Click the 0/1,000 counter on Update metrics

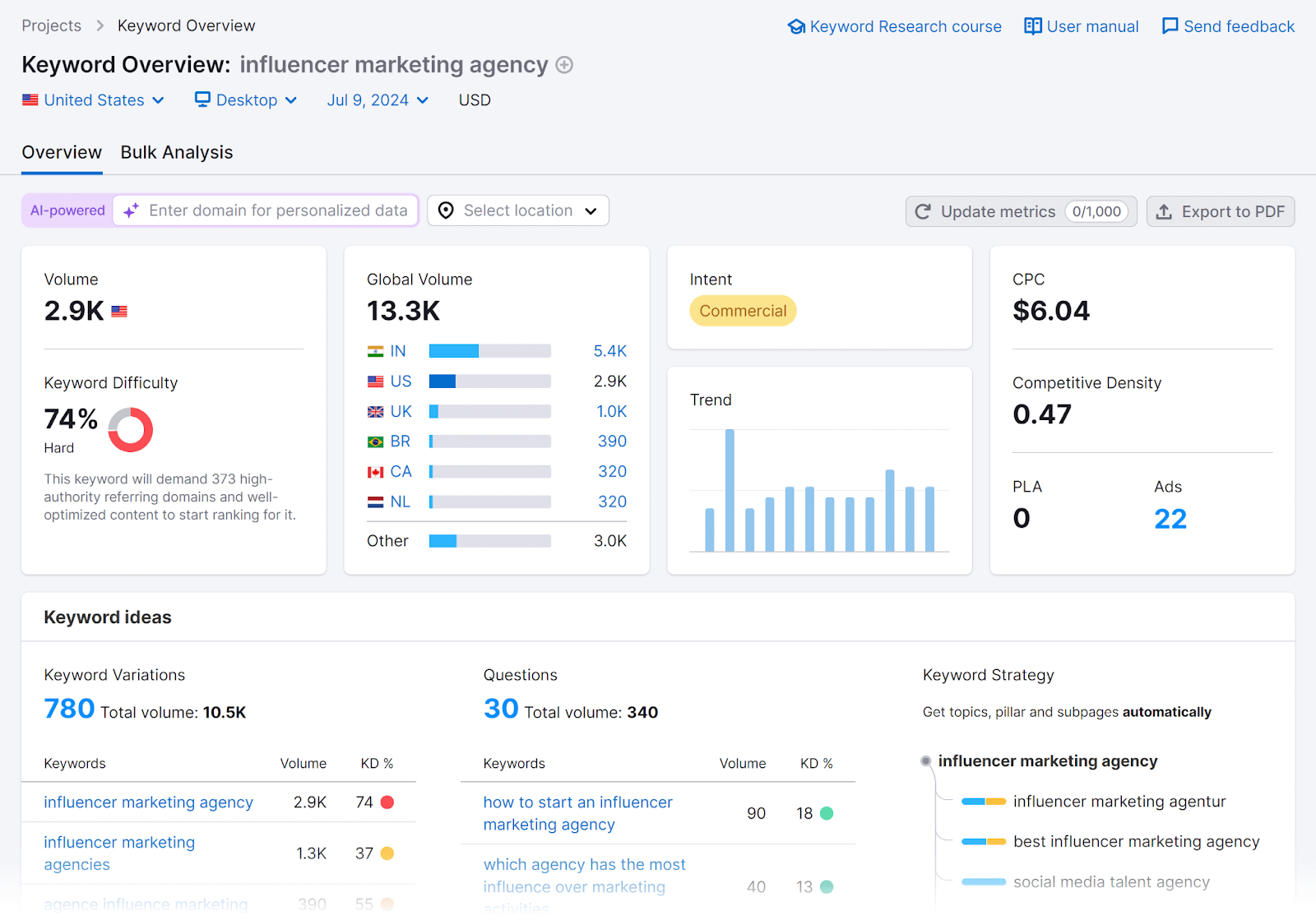(x=1096, y=211)
